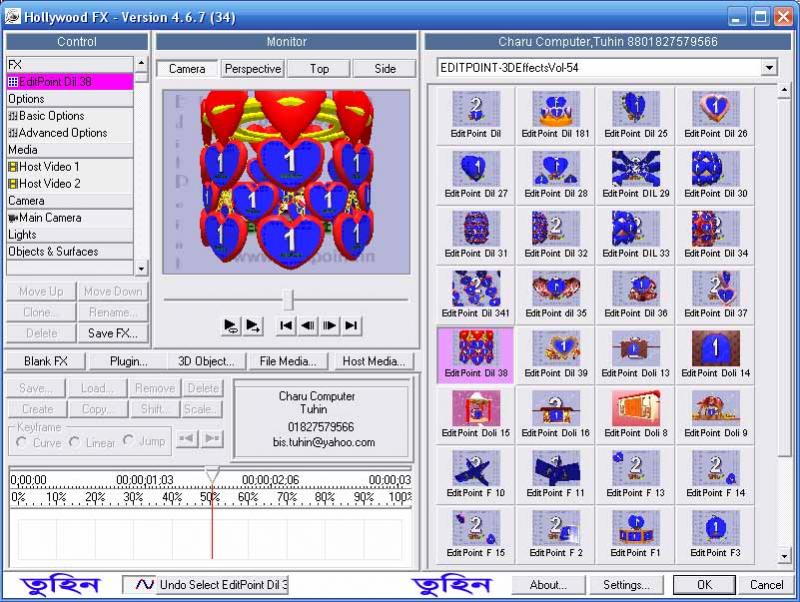Screen dimensions: 800x602
Task: Step forward one frame
Action: 329,325
